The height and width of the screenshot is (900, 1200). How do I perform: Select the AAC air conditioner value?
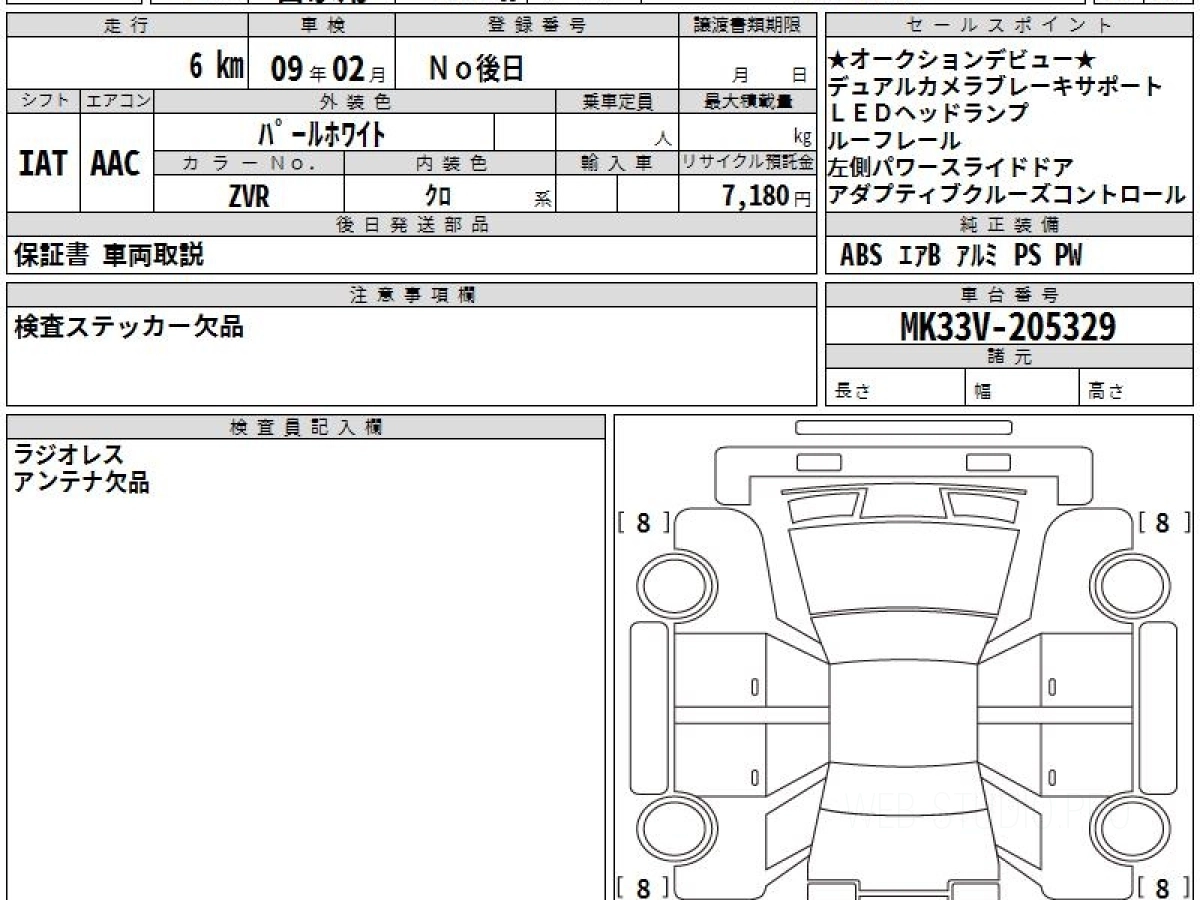click(116, 163)
